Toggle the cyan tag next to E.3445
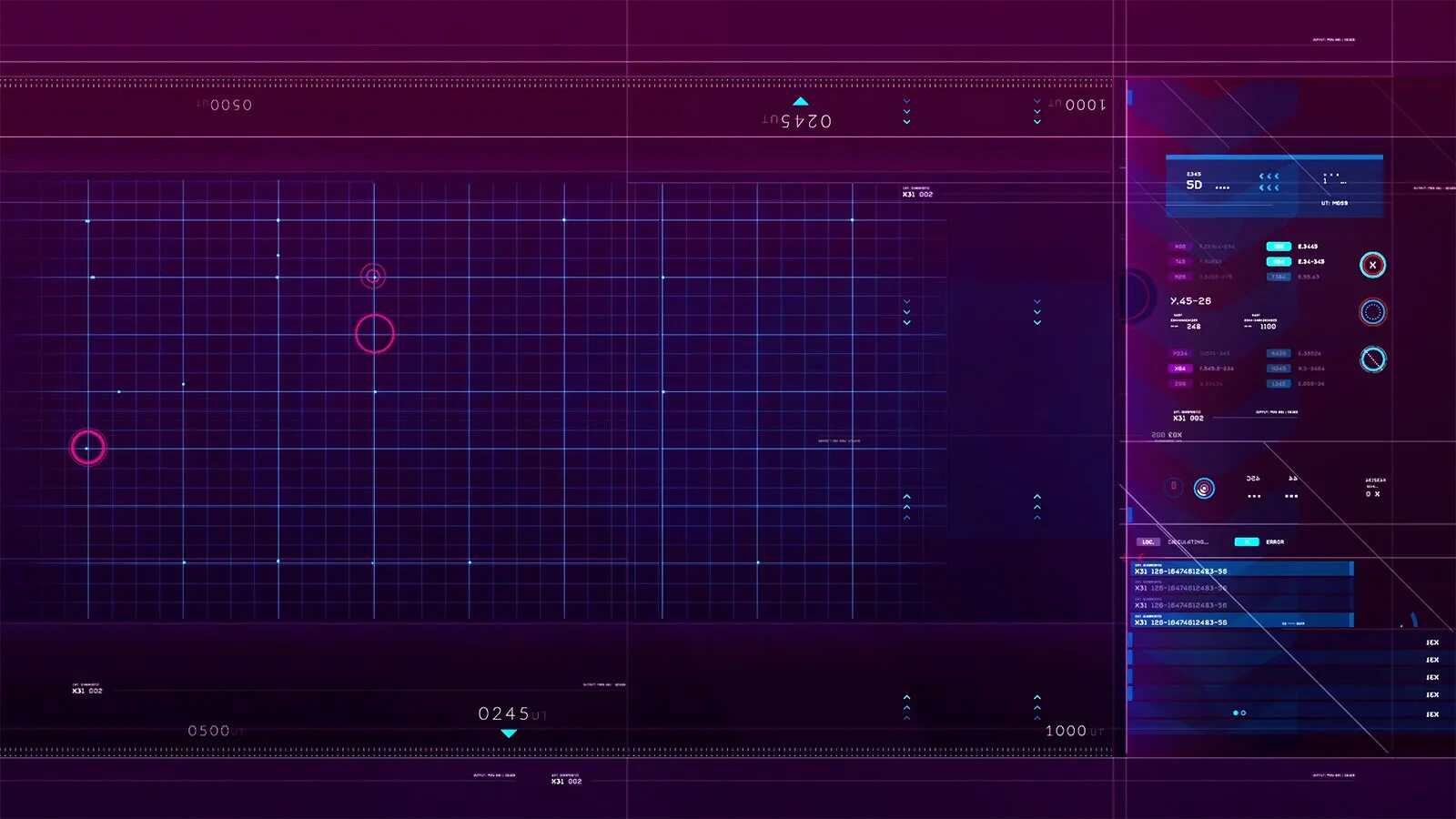 (1279, 247)
